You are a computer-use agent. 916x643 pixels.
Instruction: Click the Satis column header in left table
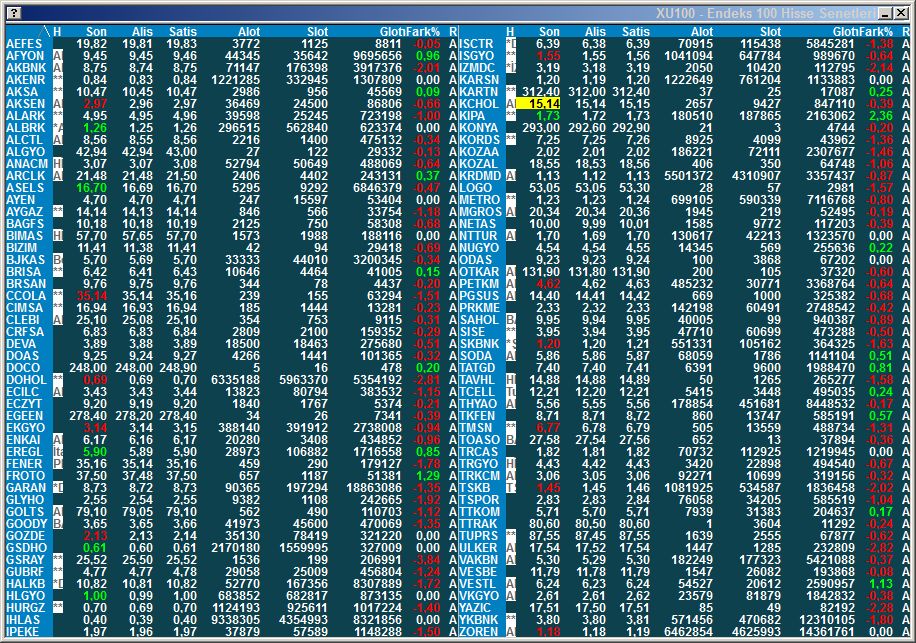(x=183, y=32)
